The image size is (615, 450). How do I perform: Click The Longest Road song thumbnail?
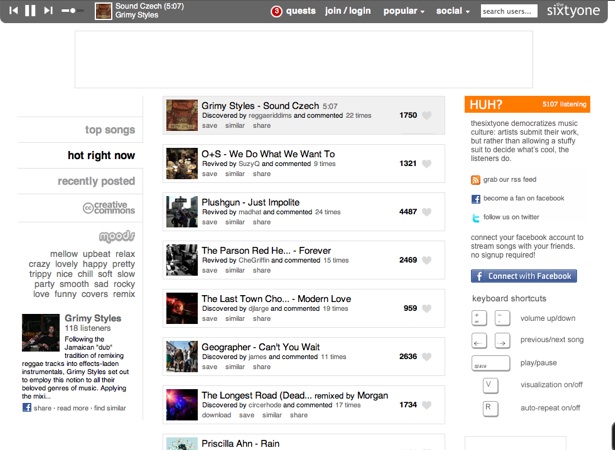182,404
